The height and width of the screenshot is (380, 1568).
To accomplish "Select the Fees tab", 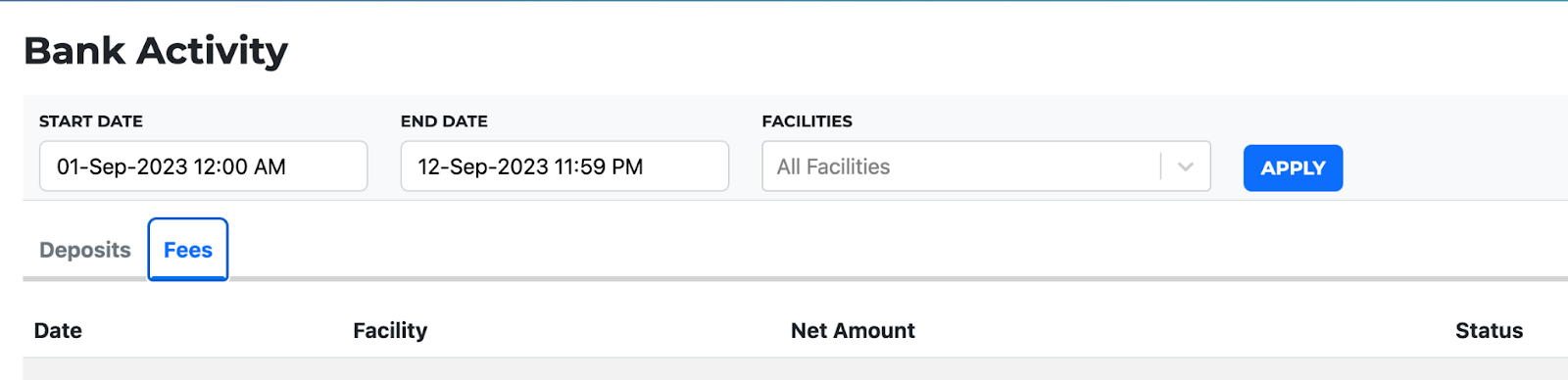I will (x=188, y=250).
